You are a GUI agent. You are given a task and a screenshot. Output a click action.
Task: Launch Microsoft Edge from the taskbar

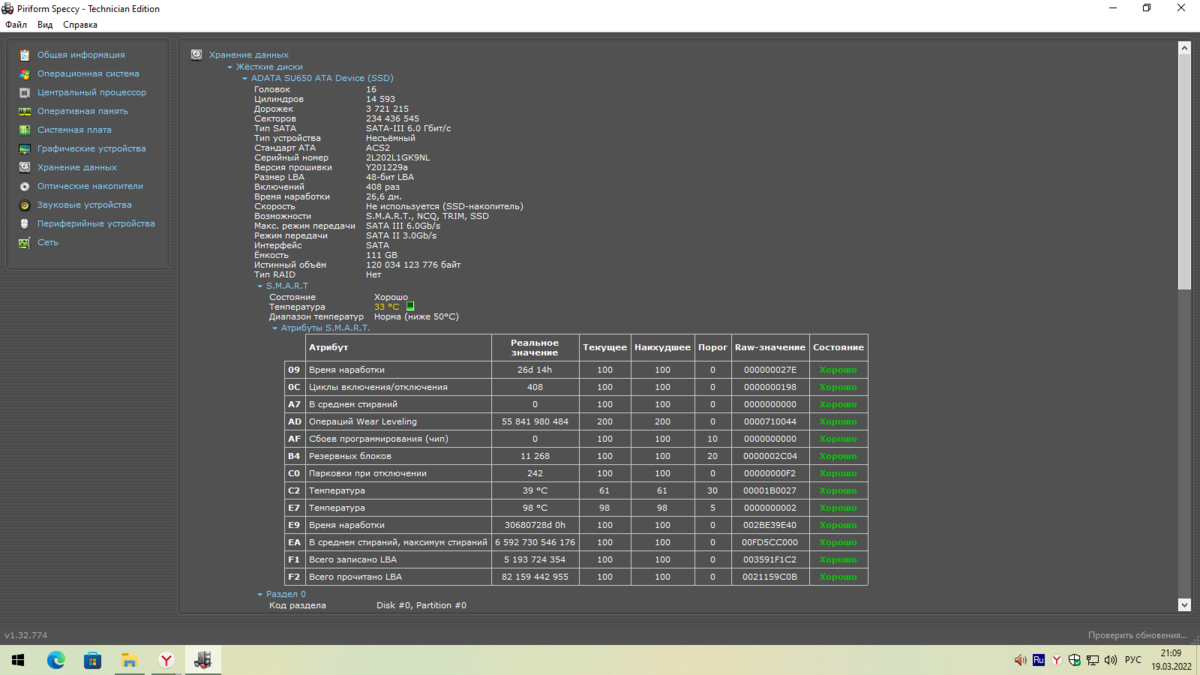click(x=56, y=660)
